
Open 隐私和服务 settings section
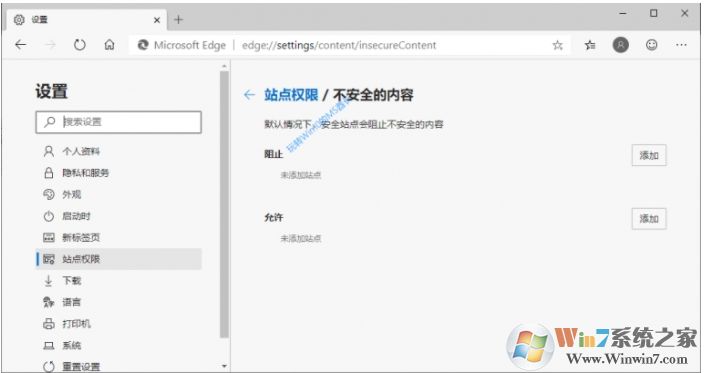119,173
